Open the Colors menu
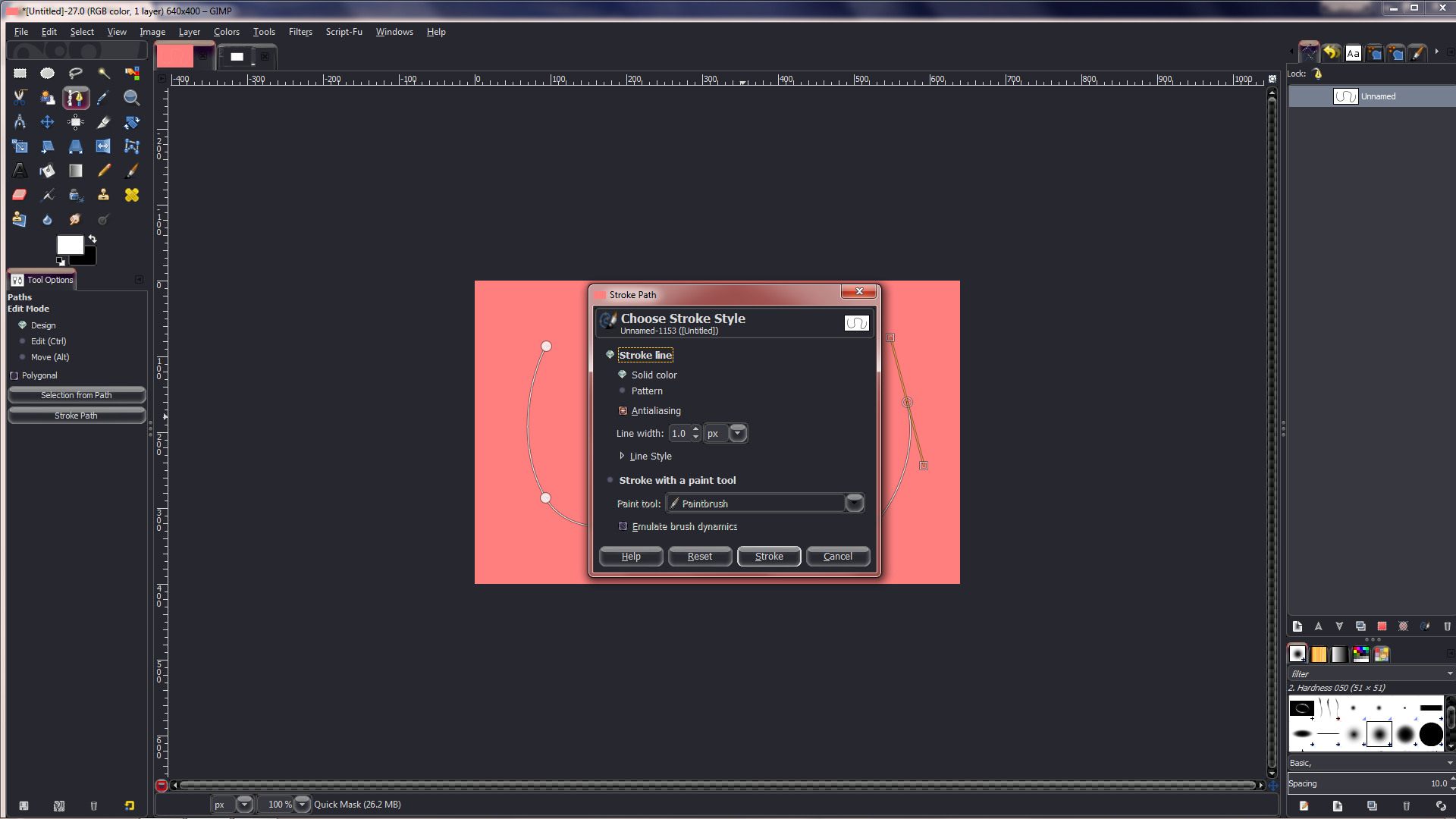 tap(226, 32)
